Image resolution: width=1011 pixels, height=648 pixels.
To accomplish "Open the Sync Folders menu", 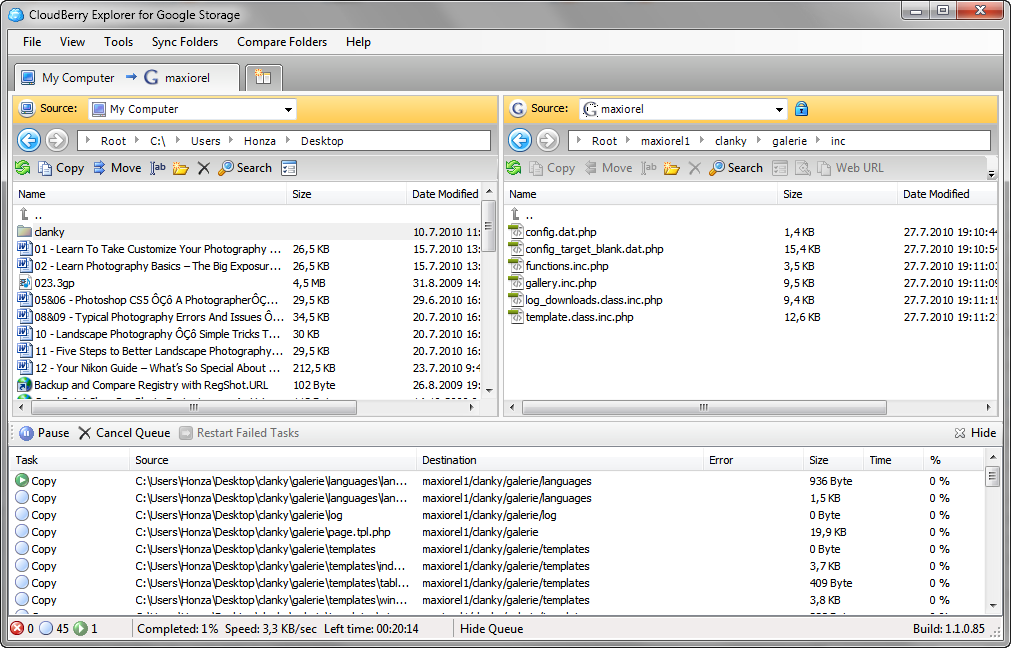I will click(185, 42).
